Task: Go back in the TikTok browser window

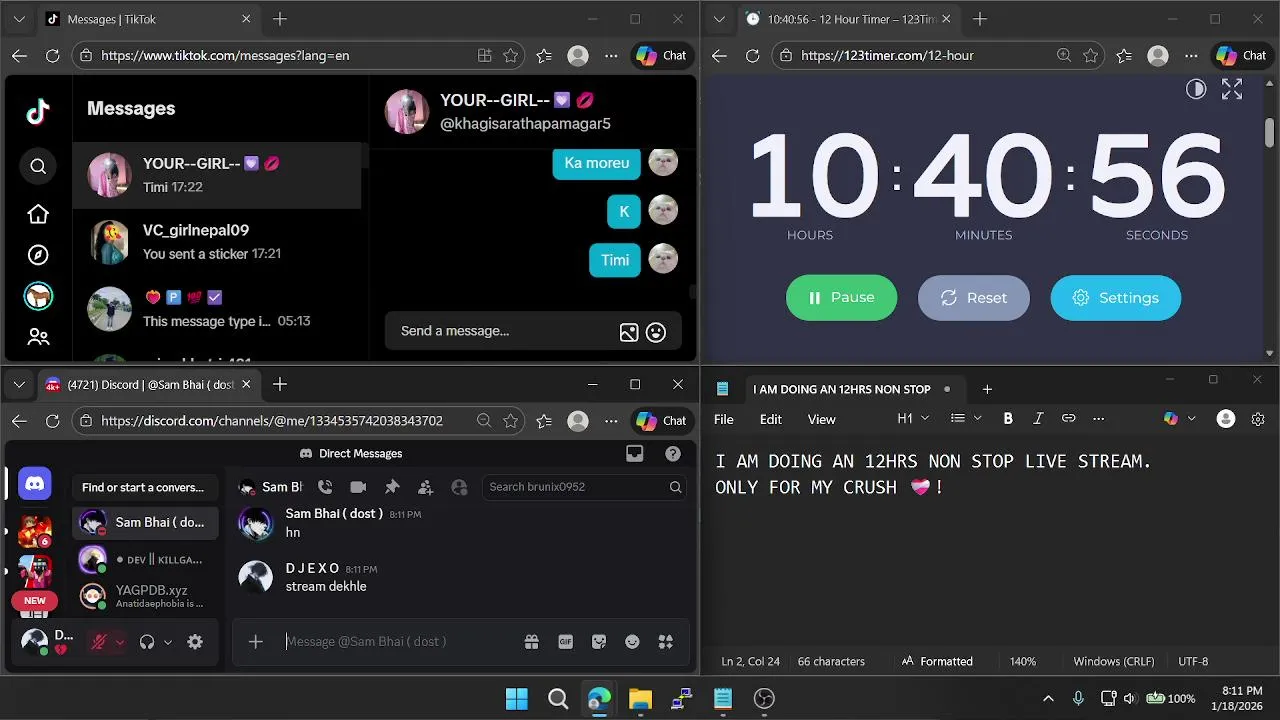Action: click(x=20, y=56)
